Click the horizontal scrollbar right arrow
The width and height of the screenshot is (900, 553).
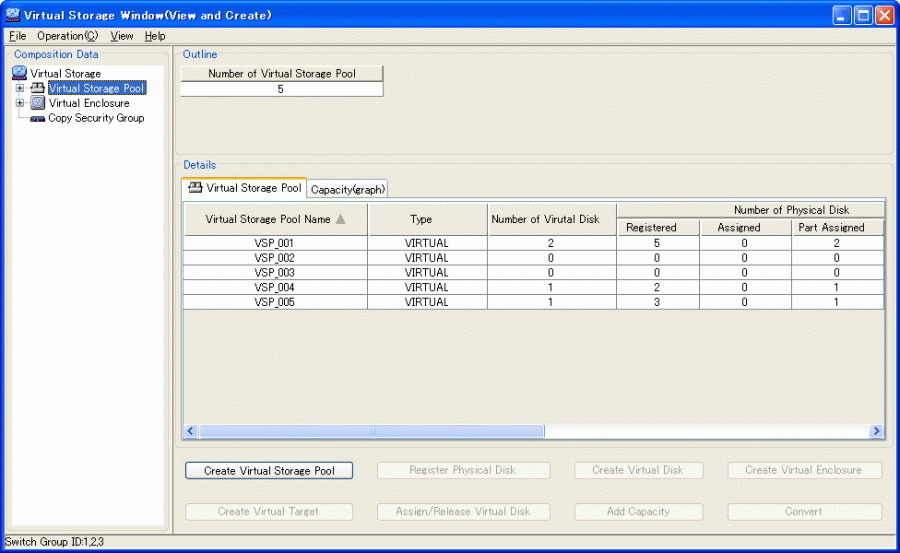(x=876, y=431)
